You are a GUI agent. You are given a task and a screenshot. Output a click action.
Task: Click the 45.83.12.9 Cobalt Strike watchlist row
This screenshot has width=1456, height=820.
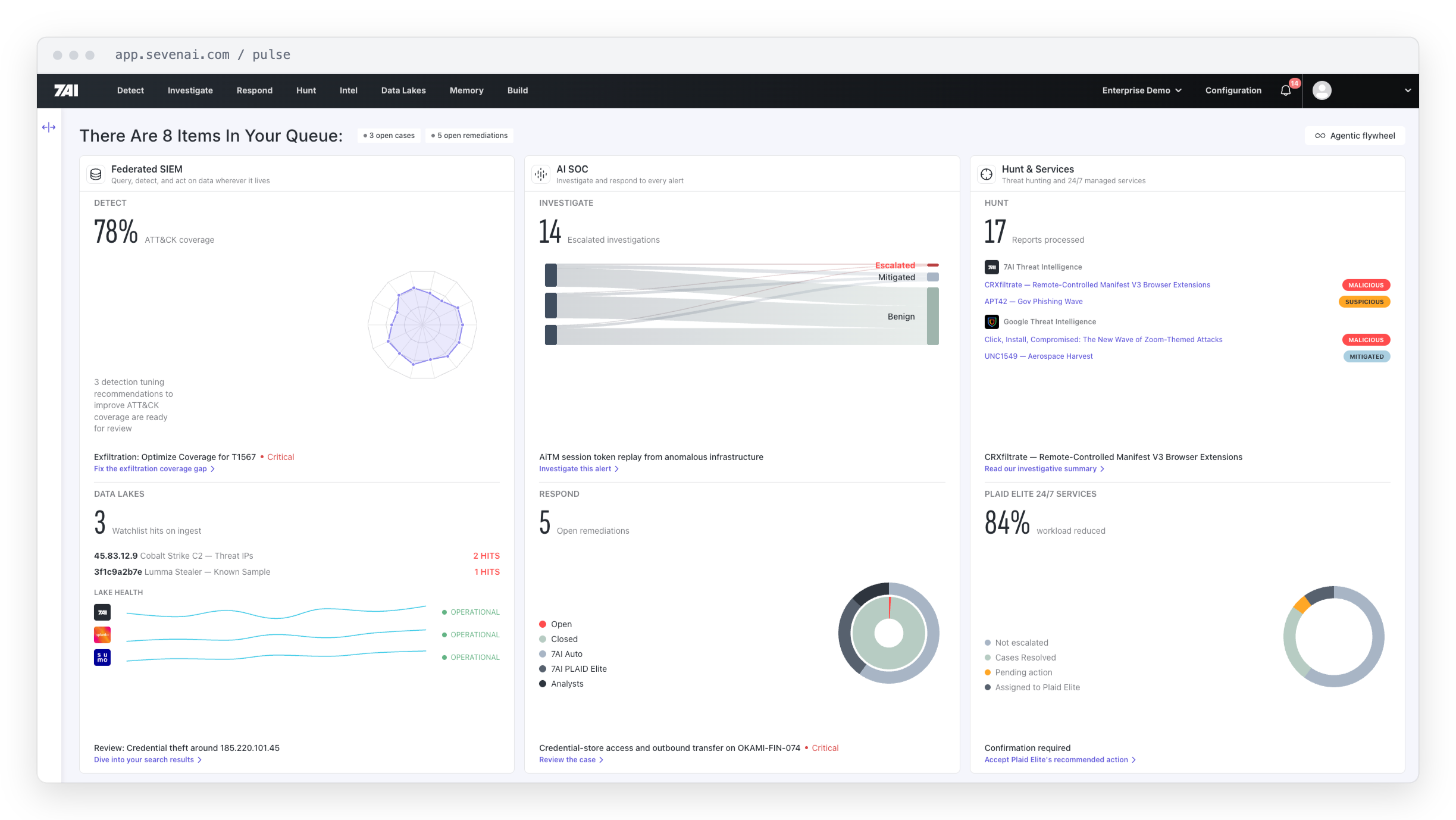tap(297, 556)
